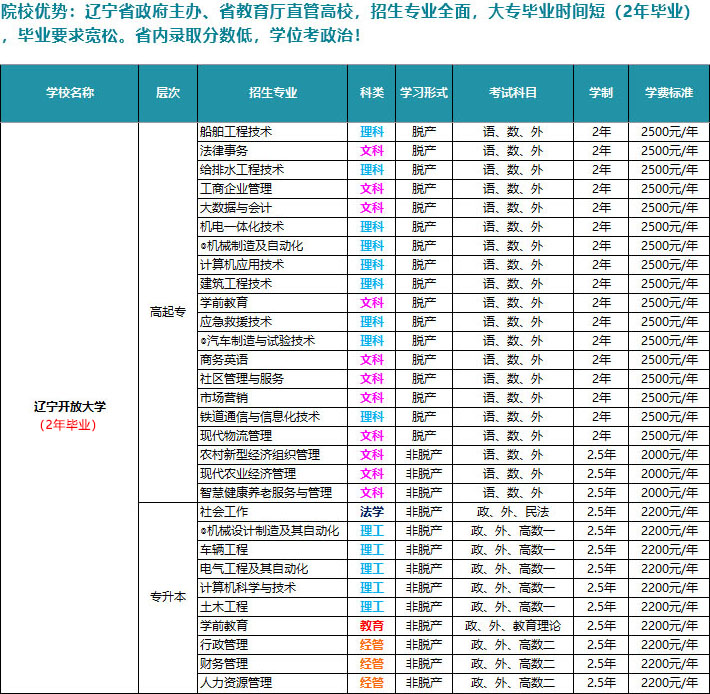
Task: Click the 学费标准 column header
Action: point(669,93)
